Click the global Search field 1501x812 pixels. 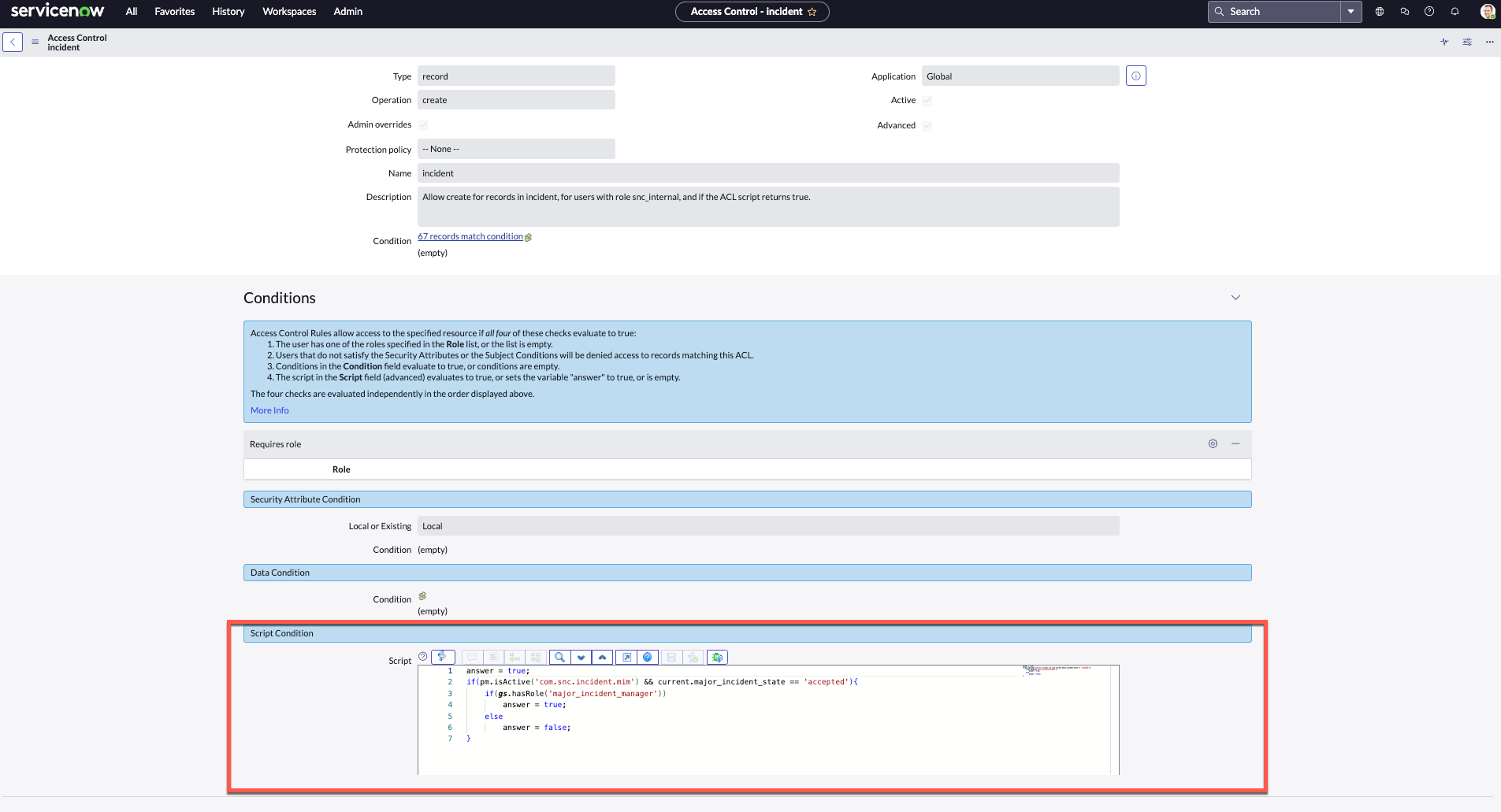(x=1274, y=11)
